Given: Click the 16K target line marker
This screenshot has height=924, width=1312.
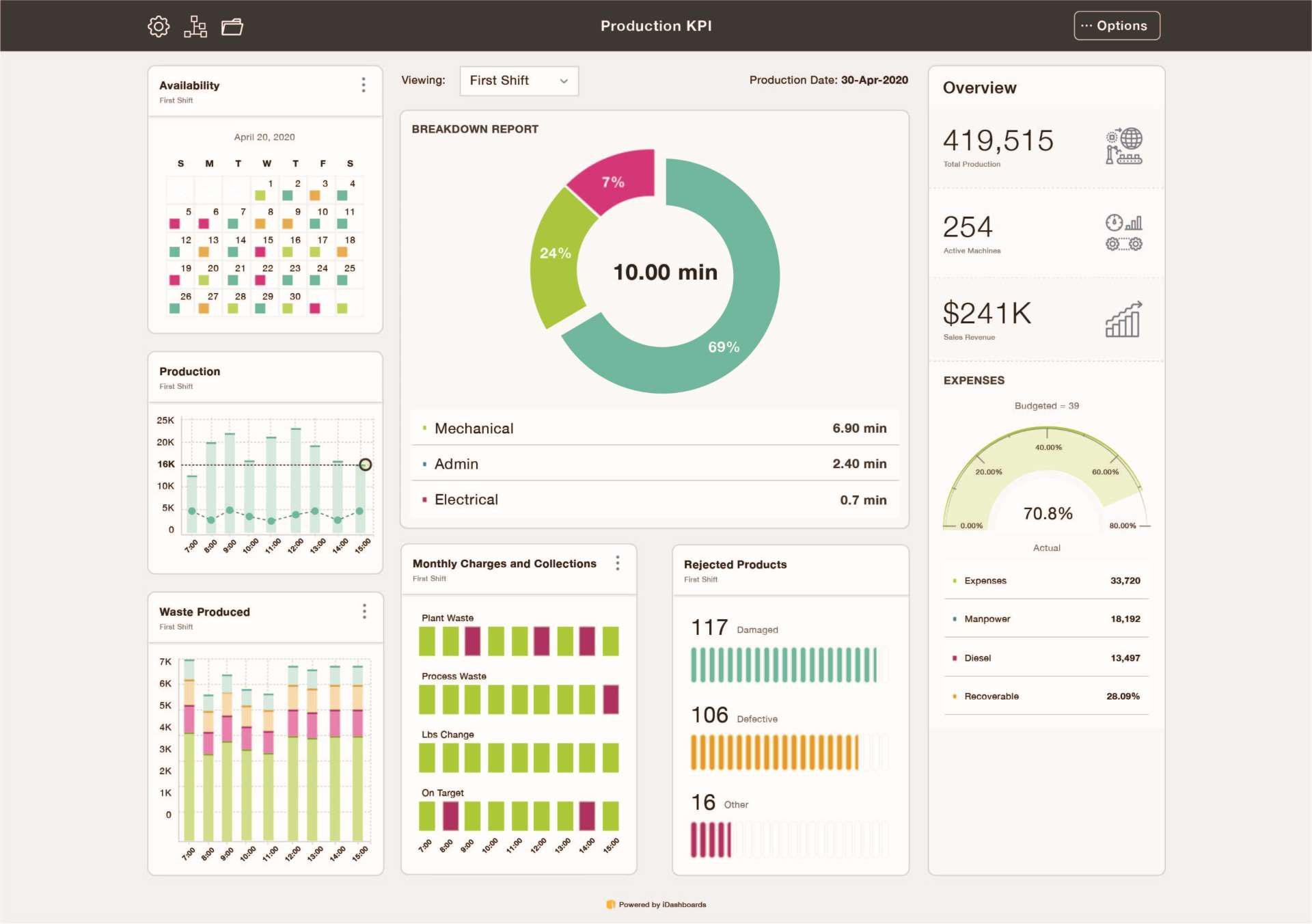Looking at the screenshot, I should point(366,465).
